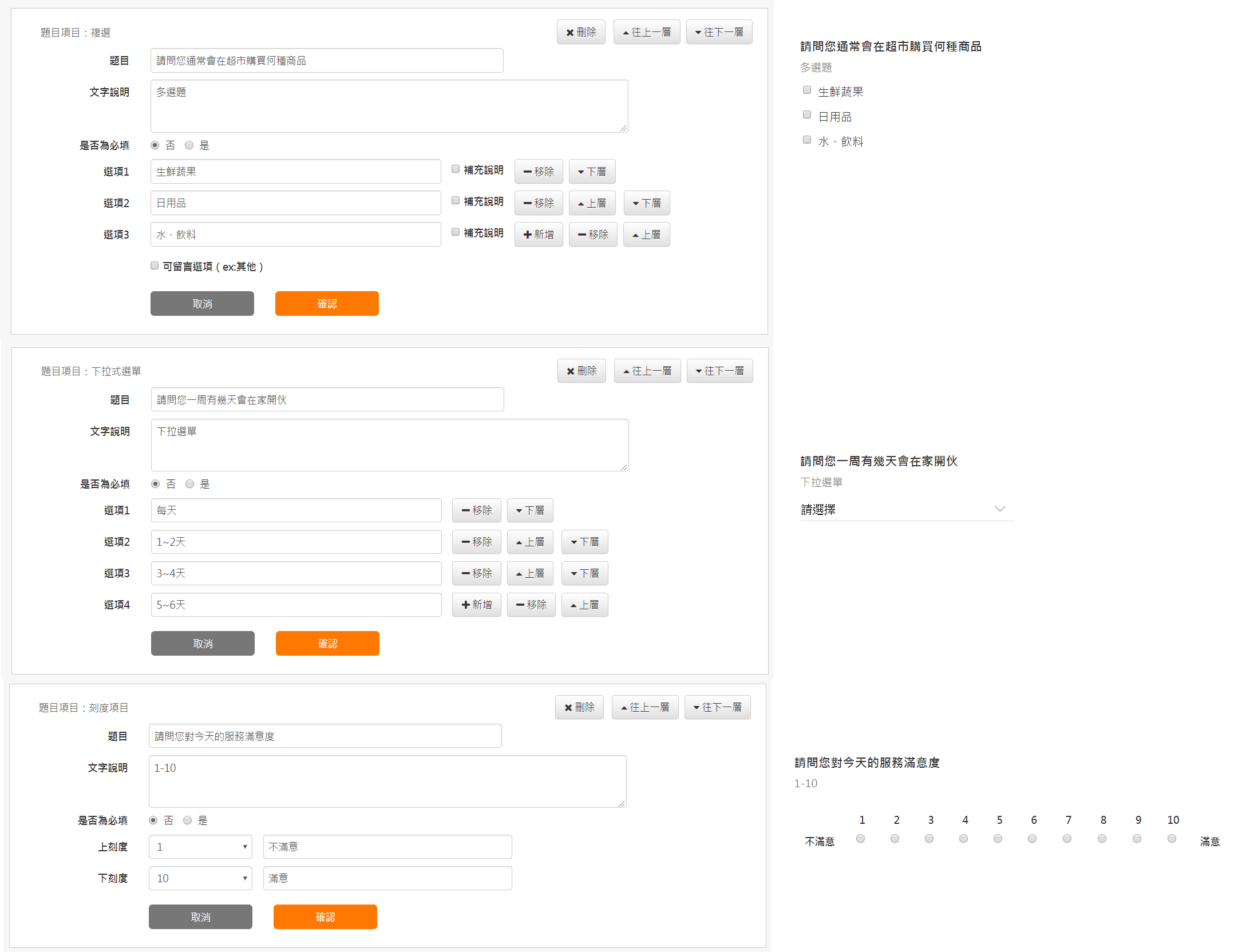
Task: Open the 上刻度 dropdown showing 1
Action: 200,847
